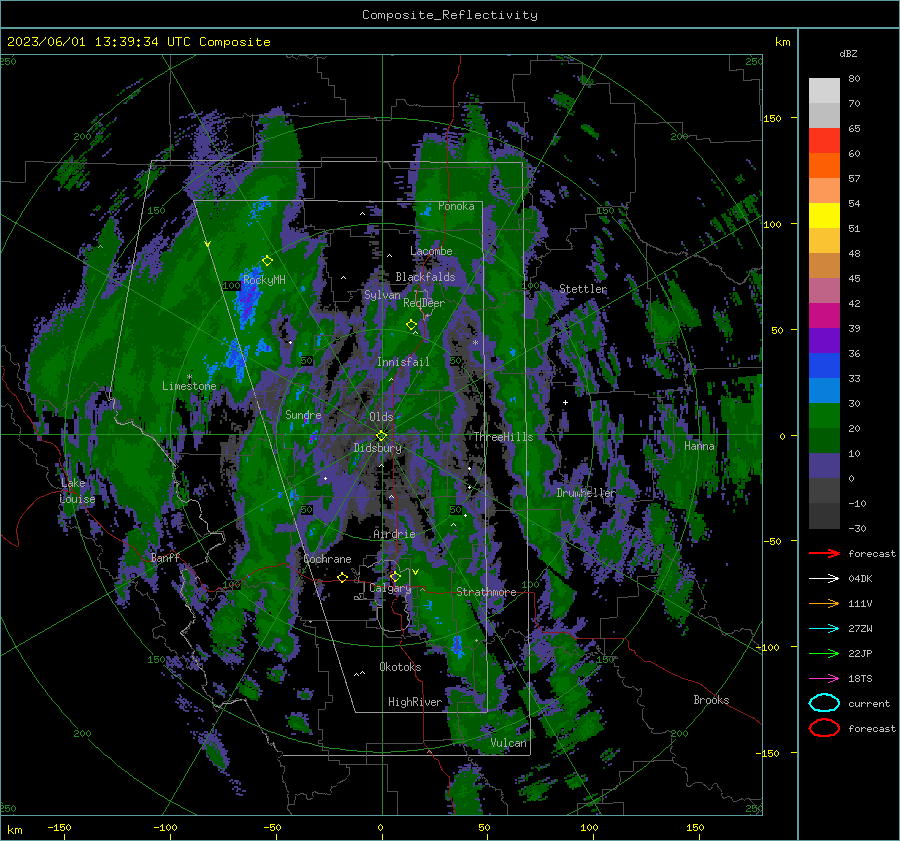900x841 pixels.
Task: Select the Sundre label
Action: click(x=303, y=415)
